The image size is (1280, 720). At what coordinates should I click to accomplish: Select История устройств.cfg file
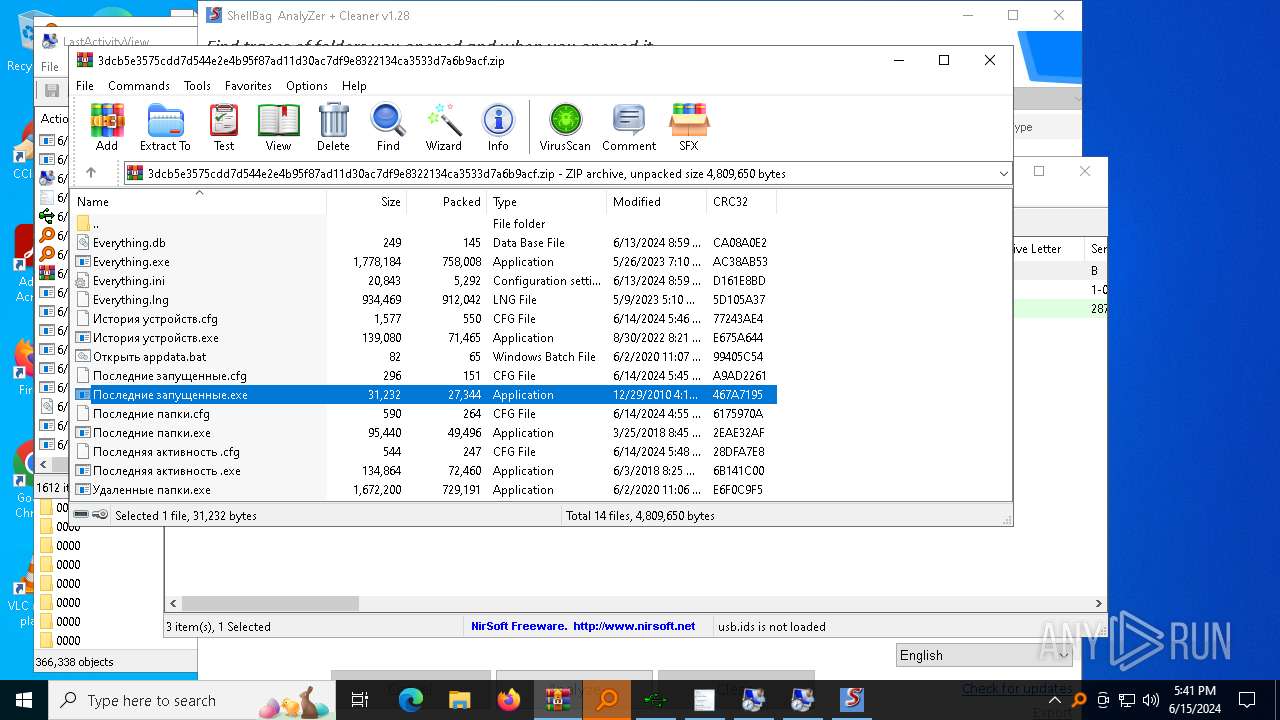(424, 319)
